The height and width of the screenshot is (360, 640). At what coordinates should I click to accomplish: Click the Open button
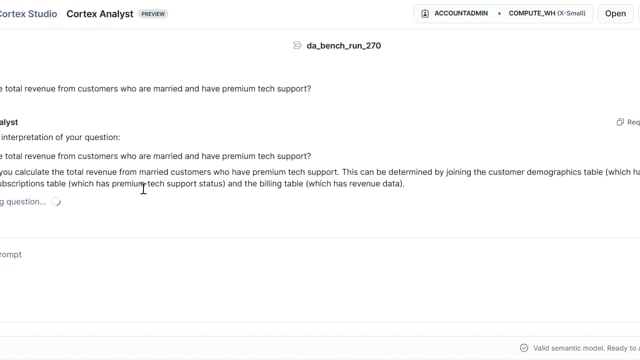[x=615, y=13]
